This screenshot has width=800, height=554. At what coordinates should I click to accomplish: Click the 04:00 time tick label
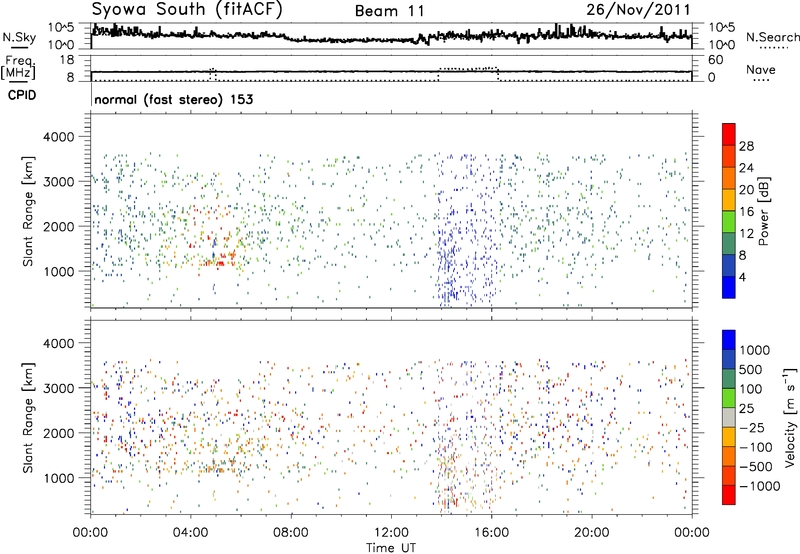coord(190,533)
